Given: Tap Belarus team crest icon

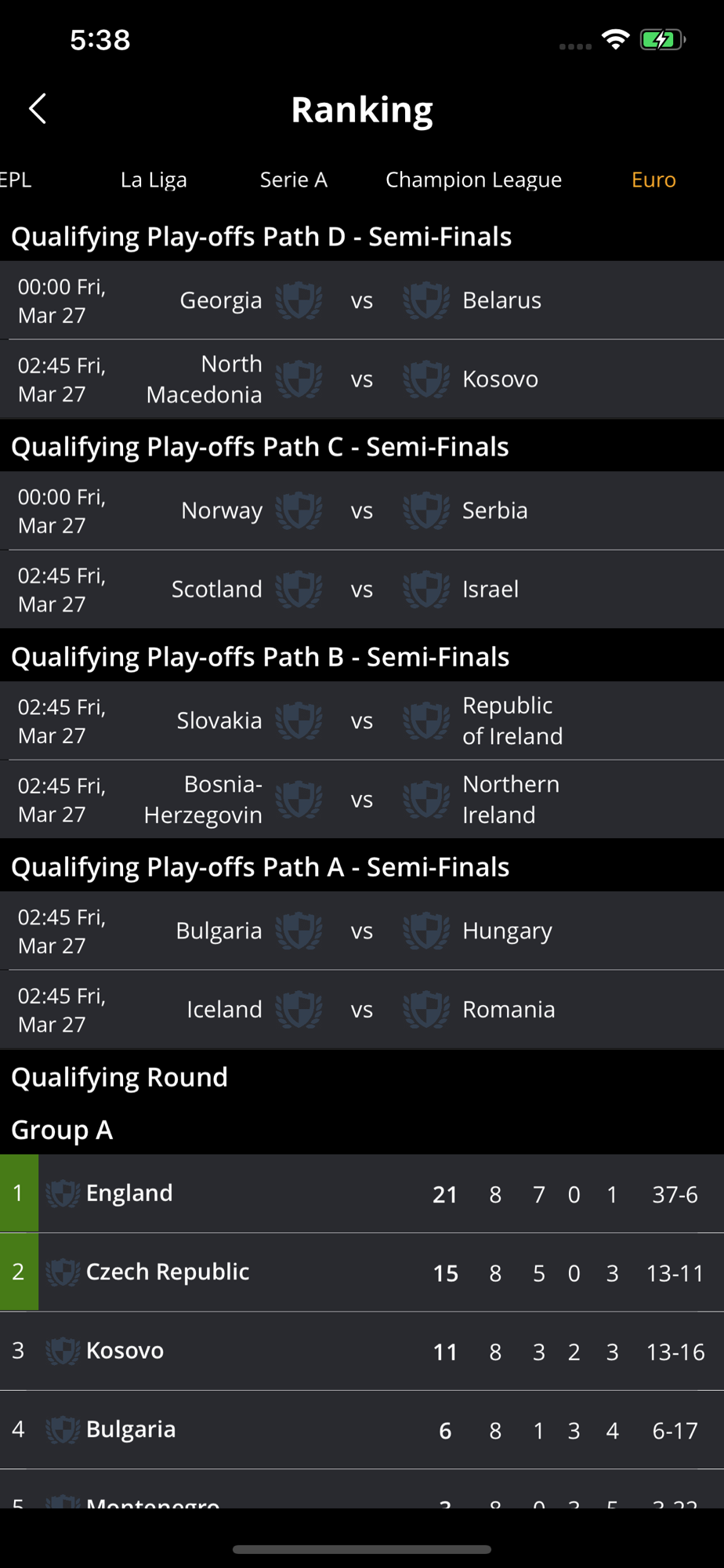Looking at the screenshot, I should point(426,300).
